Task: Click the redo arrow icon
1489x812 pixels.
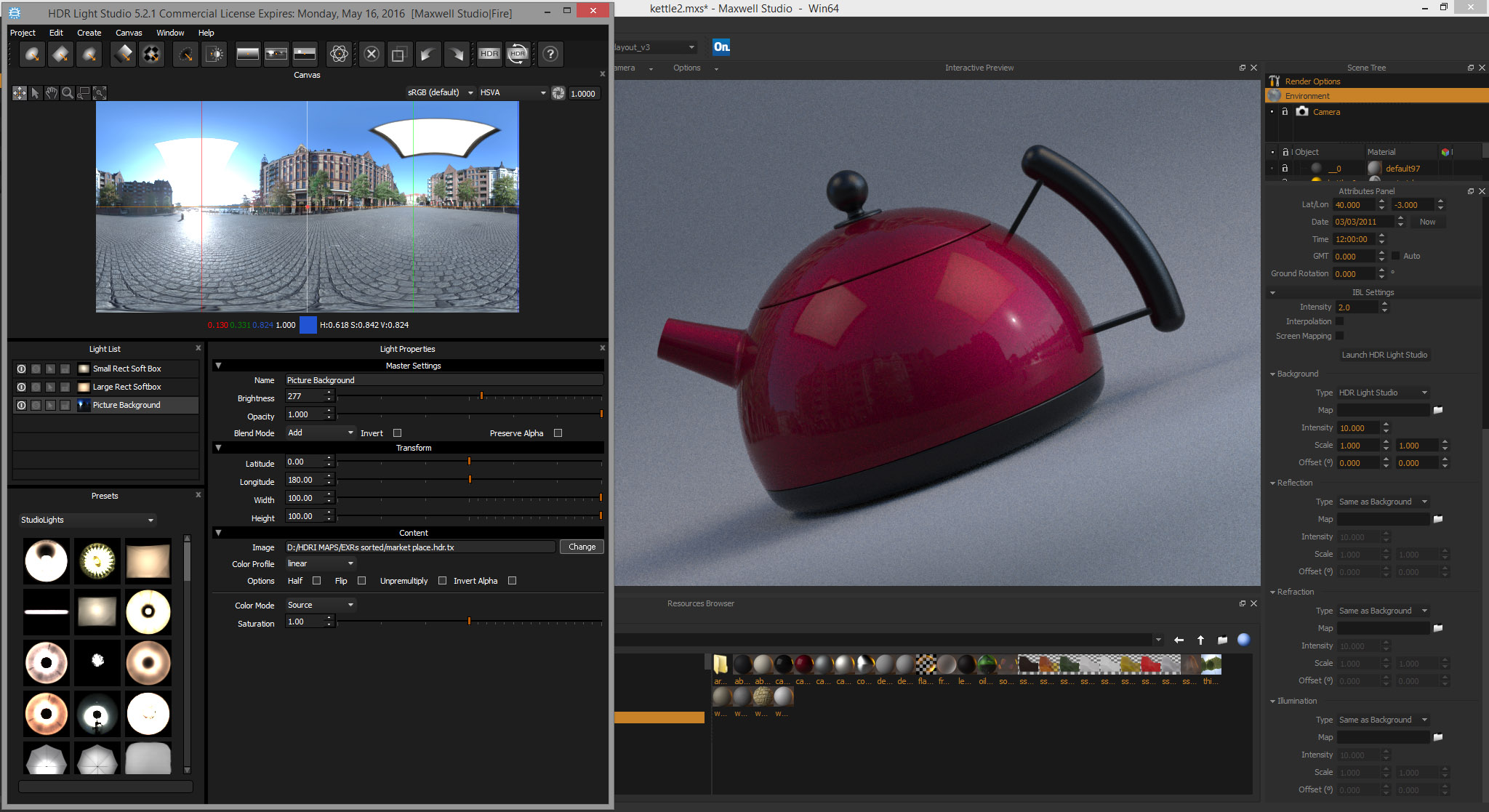Action: (456, 55)
